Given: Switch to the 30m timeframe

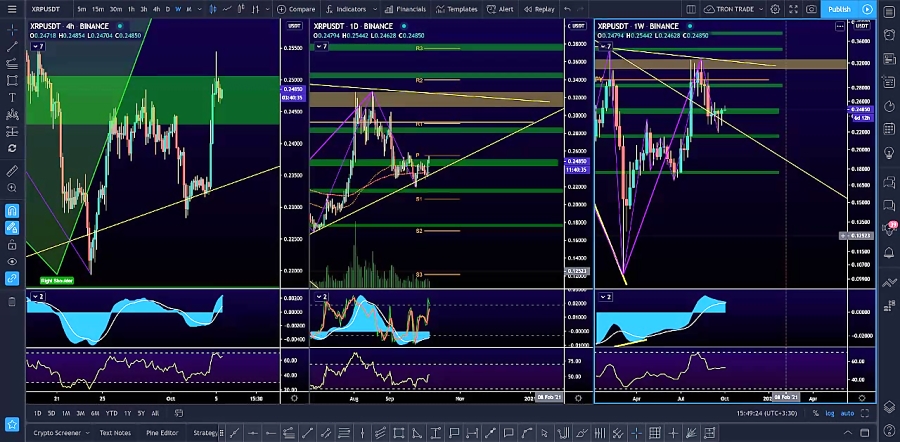Looking at the screenshot, I should tap(116, 9).
